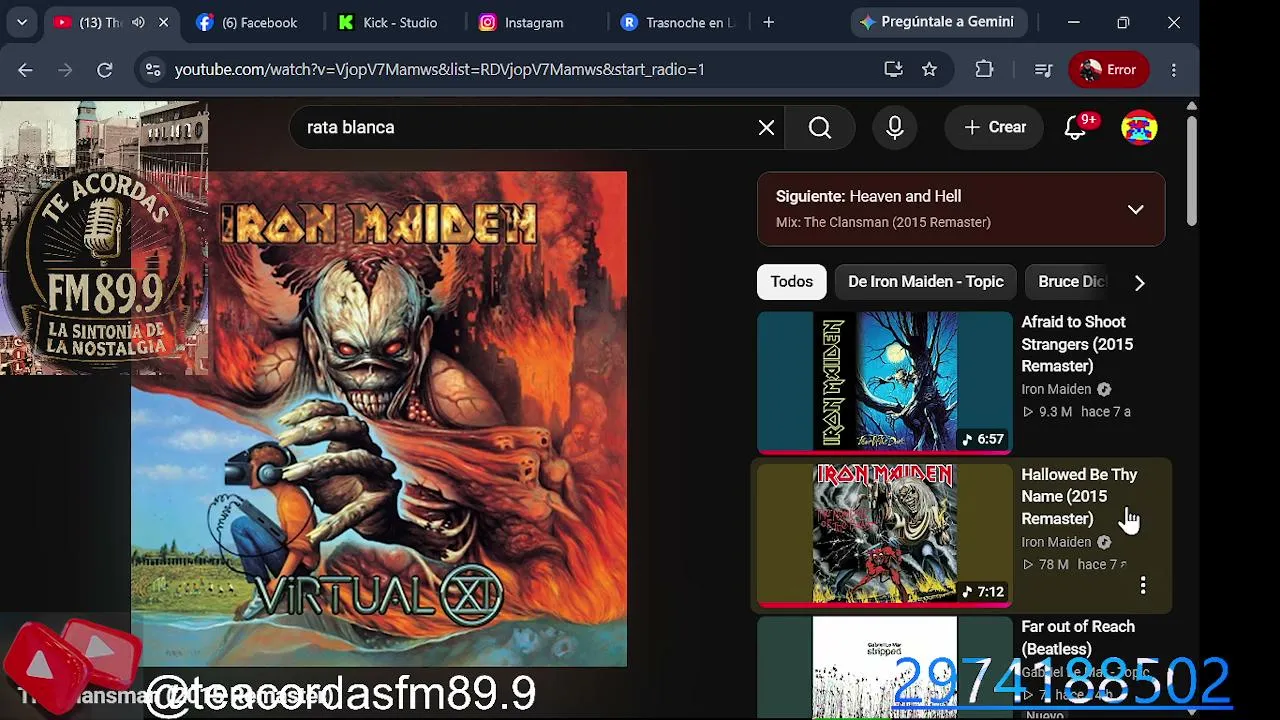
Task: Reload the current page
Action: [104, 69]
